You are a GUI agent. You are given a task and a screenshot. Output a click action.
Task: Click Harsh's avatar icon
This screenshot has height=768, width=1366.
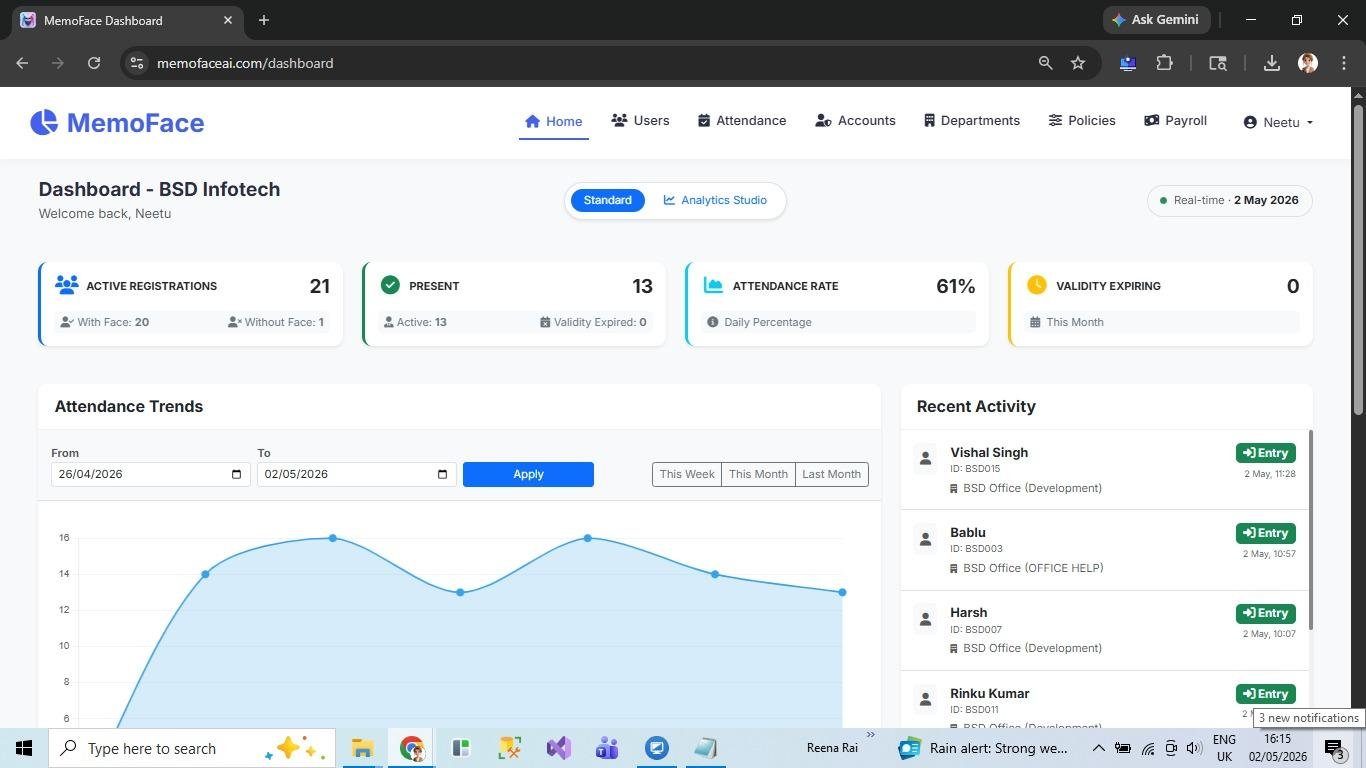click(x=926, y=619)
